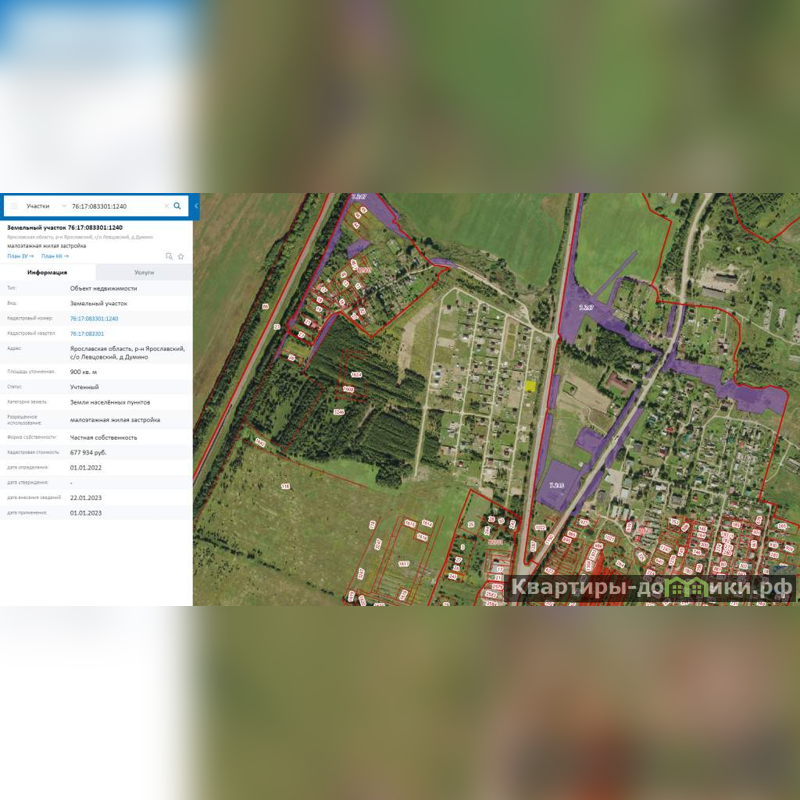Switch to the 'Услуги' tab
800x800 pixels.
point(144,272)
